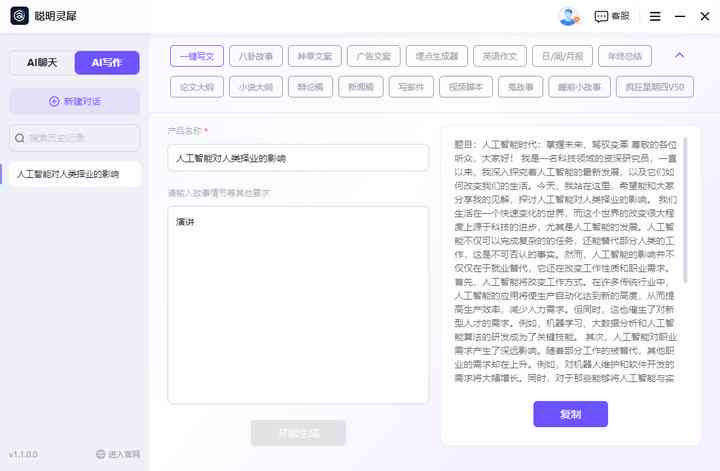This screenshot has height=471, width=720.
Task: Click the globe icon beside 进入官网
Action: click(101, 454)
